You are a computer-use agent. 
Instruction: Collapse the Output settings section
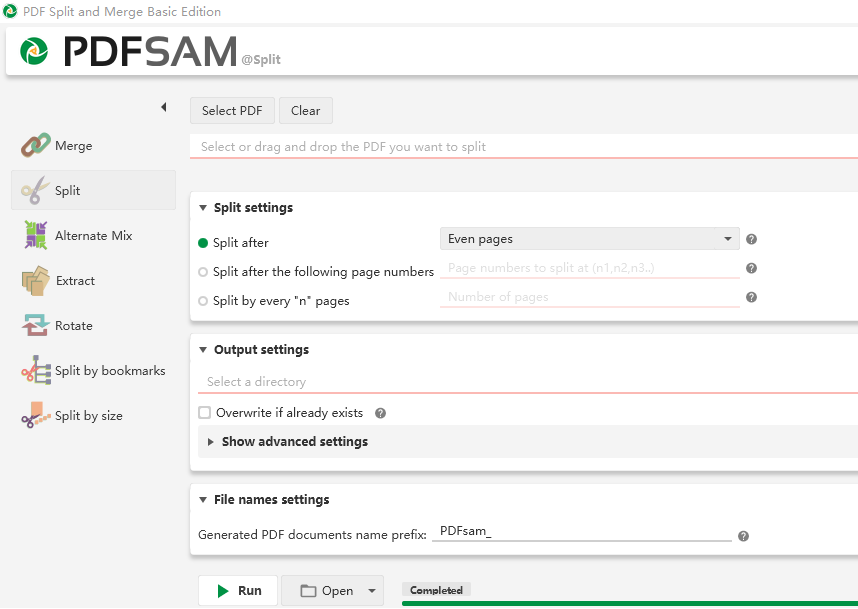[203, 350]
